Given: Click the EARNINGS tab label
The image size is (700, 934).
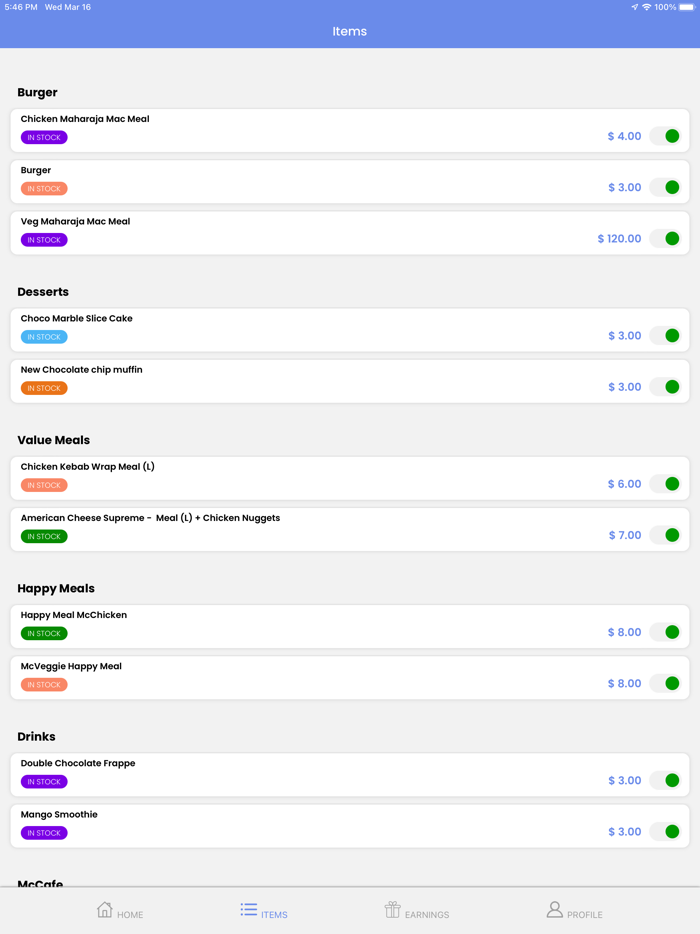Looking at the screenshot, I should pos(427,915).
